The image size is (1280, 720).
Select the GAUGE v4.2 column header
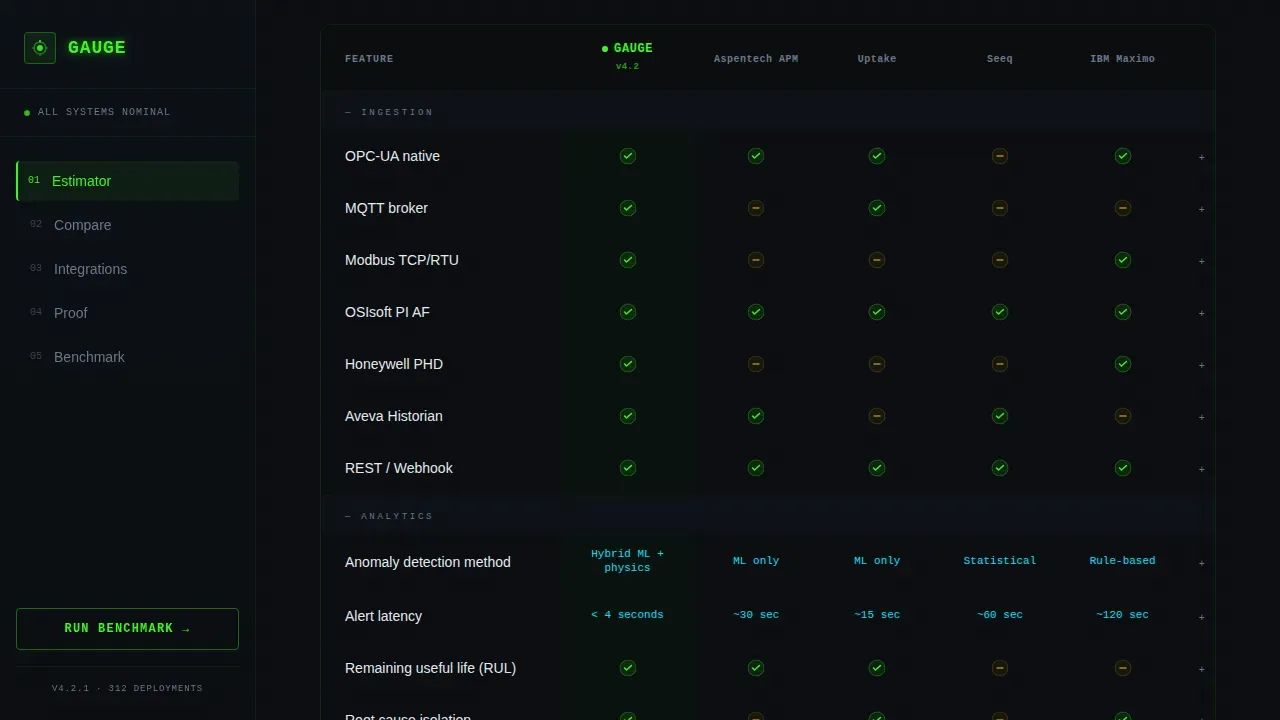pyautogui.click(x=628, y=56)
